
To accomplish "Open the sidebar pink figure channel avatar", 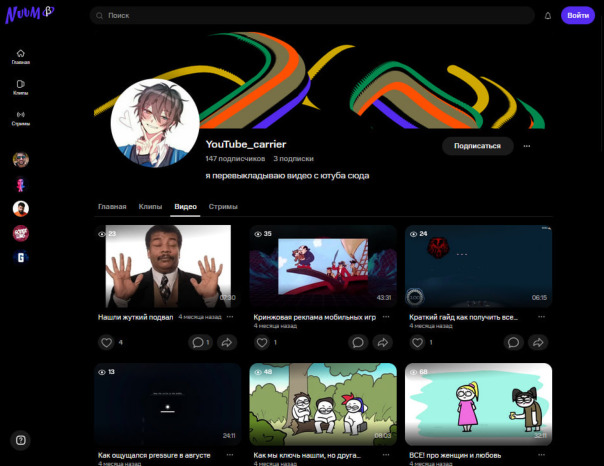I will (x=21, y=184).
